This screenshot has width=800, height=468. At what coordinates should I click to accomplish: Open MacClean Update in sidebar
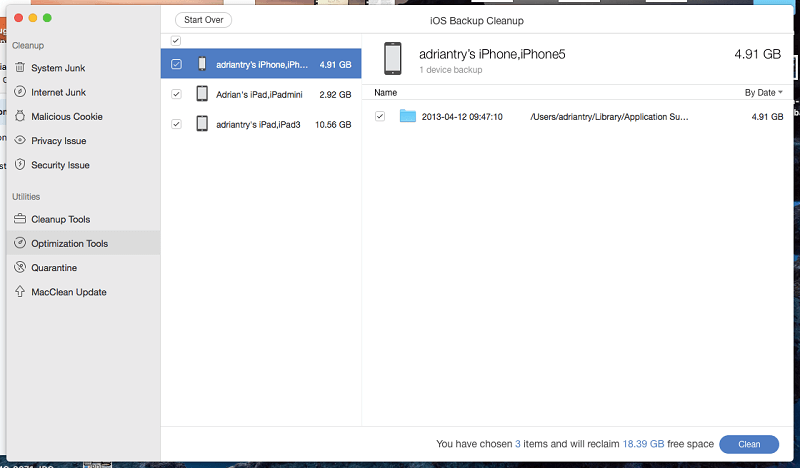(83, 292)
